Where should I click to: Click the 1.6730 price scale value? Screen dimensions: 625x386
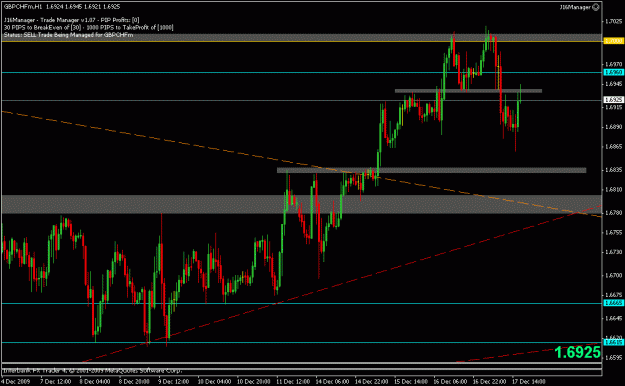coord(614,252)
